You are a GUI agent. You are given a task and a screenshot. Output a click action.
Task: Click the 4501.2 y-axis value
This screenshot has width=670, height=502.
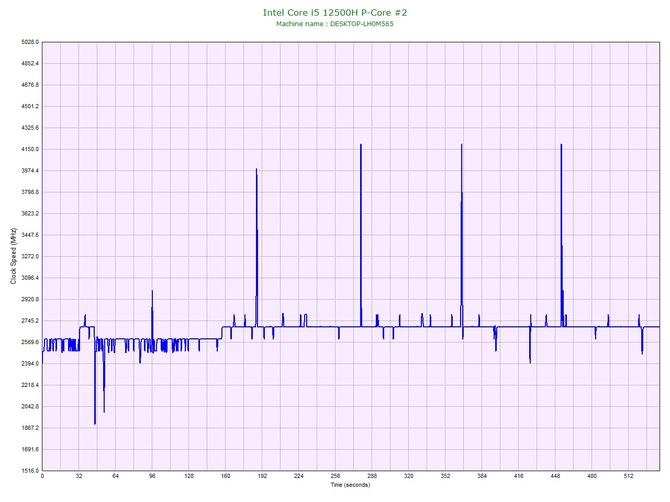30,106
